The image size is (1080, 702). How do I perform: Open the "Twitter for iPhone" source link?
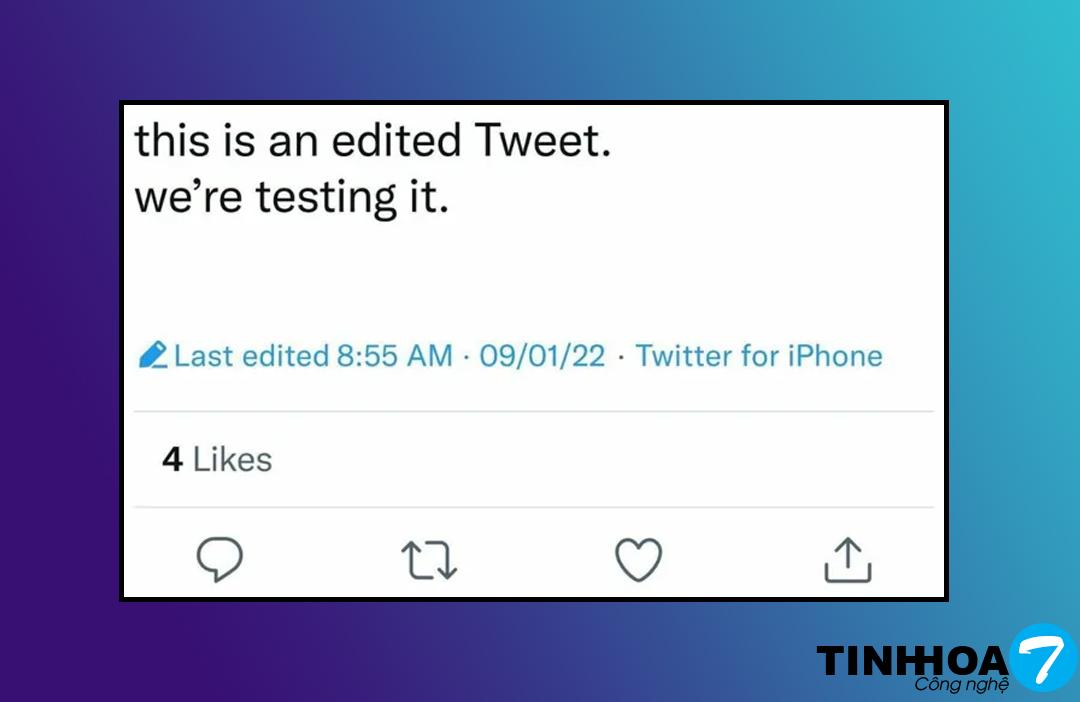coord(759,356)
